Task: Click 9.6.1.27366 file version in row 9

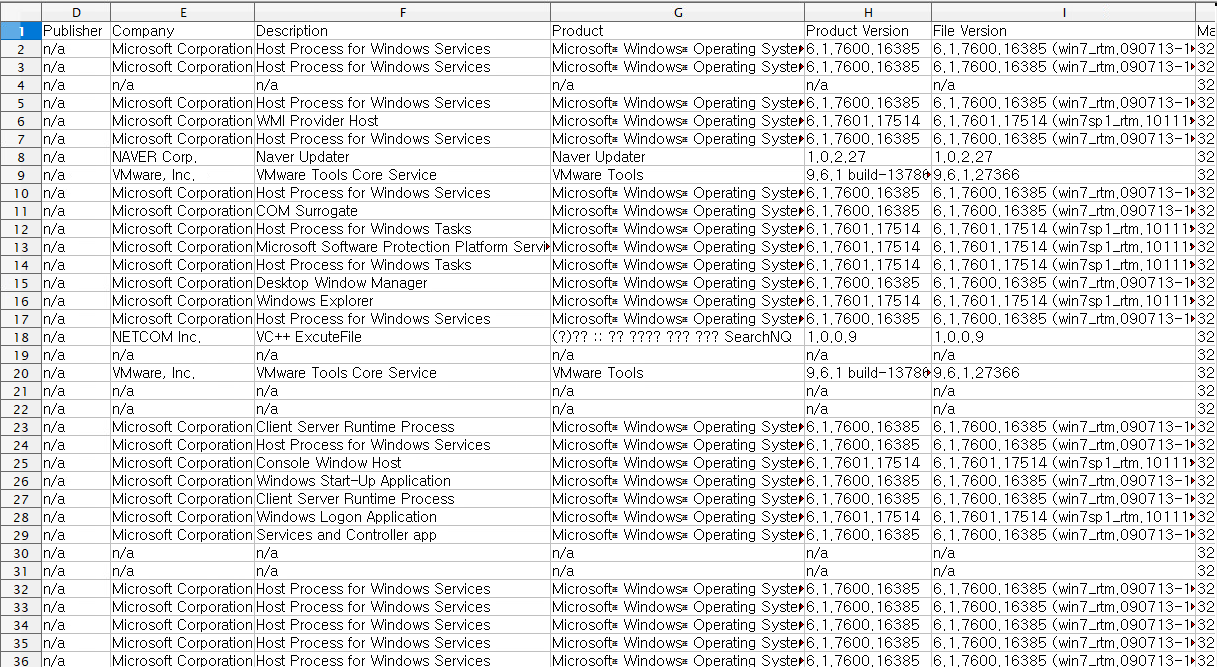Action: pyautogui.click(x=1063, y=175)
